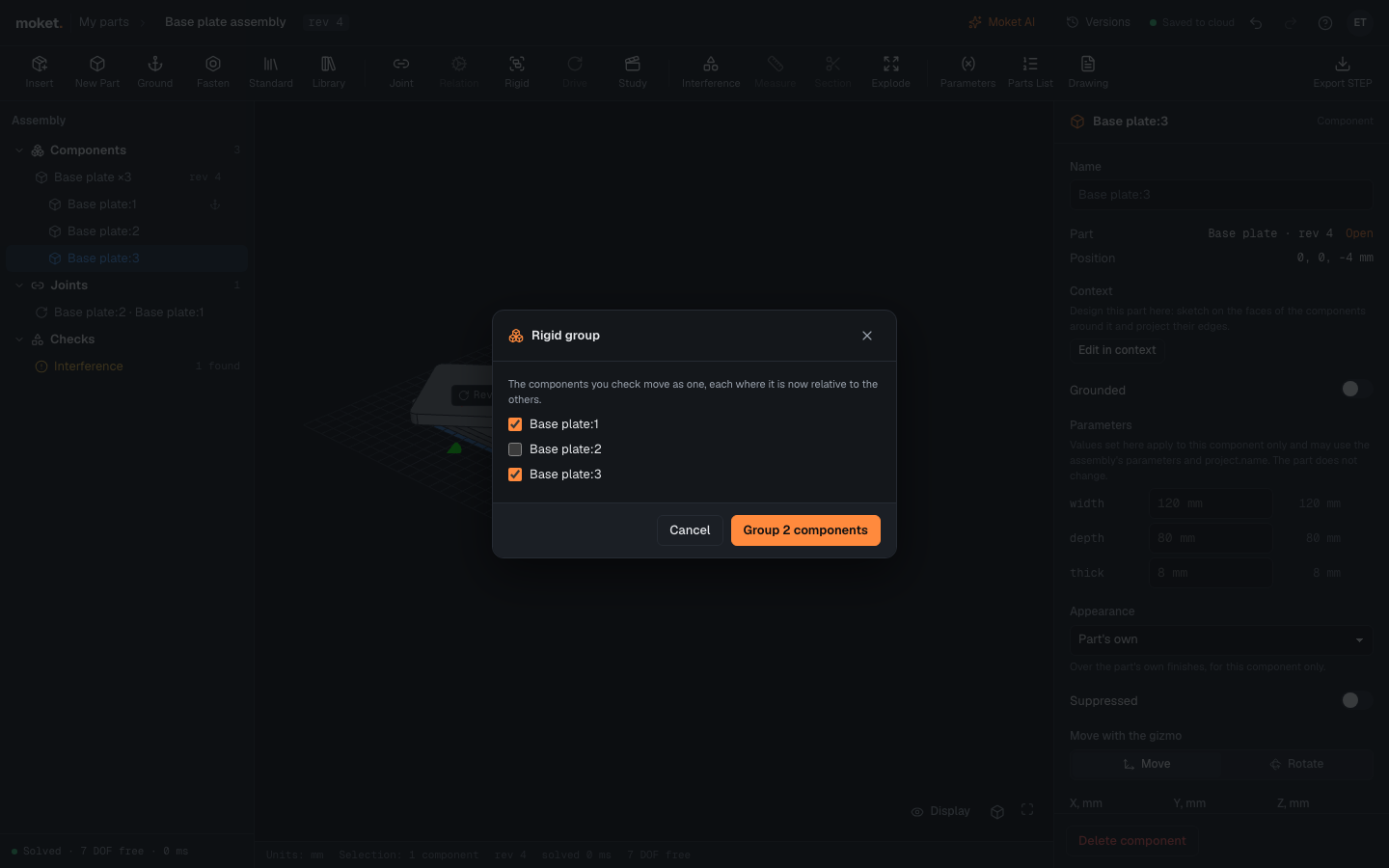Click the Name input field
The height and width of the screenshot is (868, 1389).
tap(1220, 195)
